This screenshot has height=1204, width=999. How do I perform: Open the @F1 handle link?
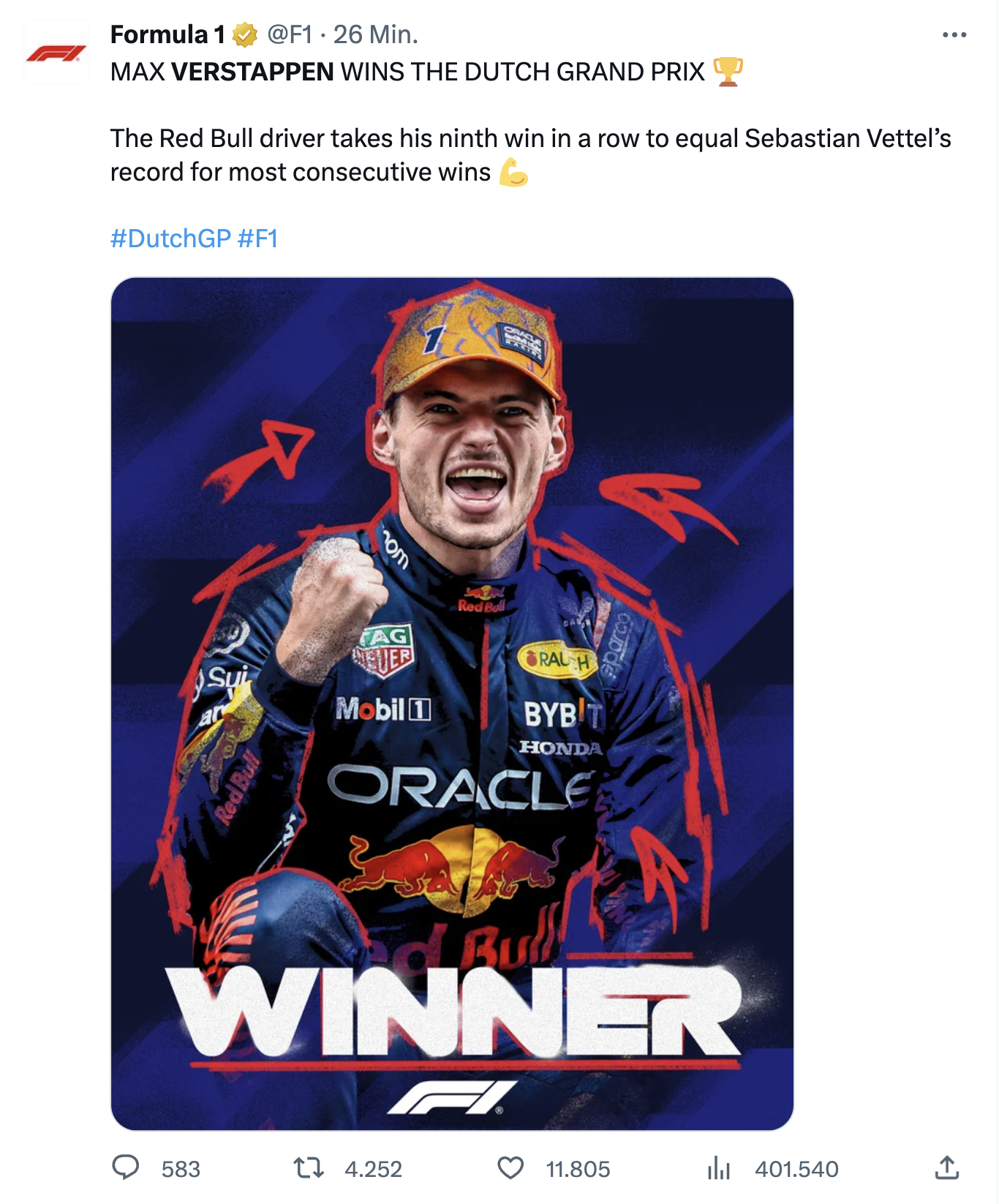[290, 34]
